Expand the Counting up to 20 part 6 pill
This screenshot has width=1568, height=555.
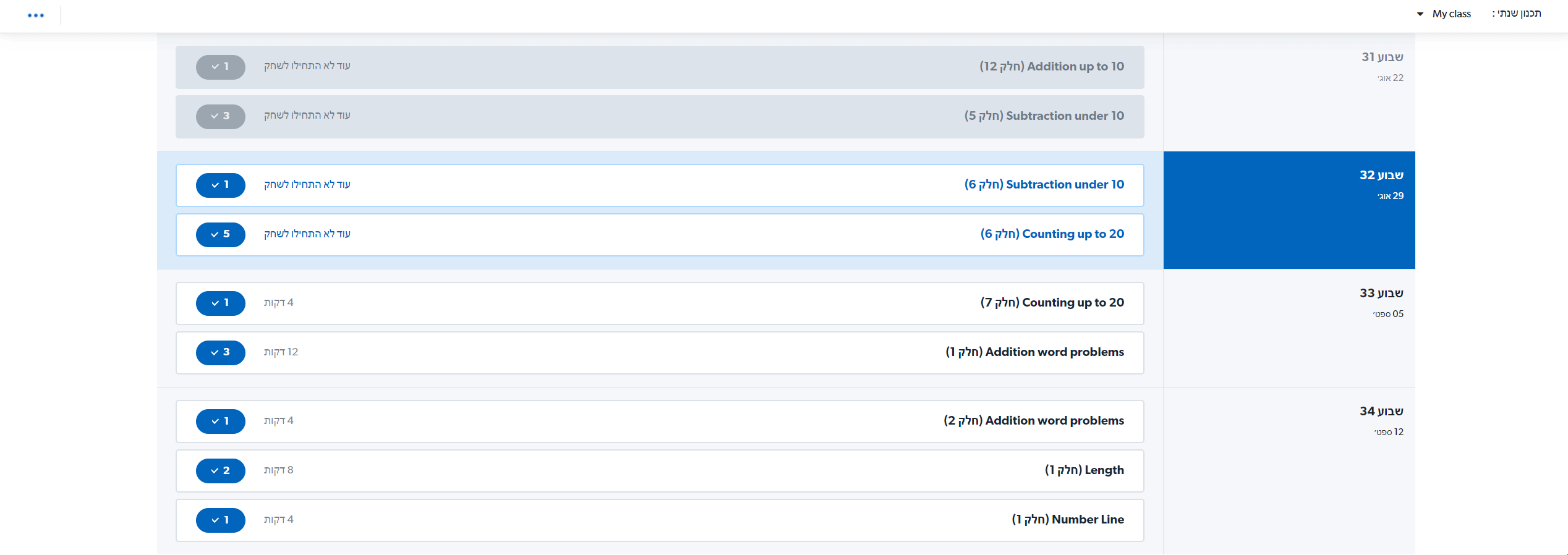coord(221,234)
